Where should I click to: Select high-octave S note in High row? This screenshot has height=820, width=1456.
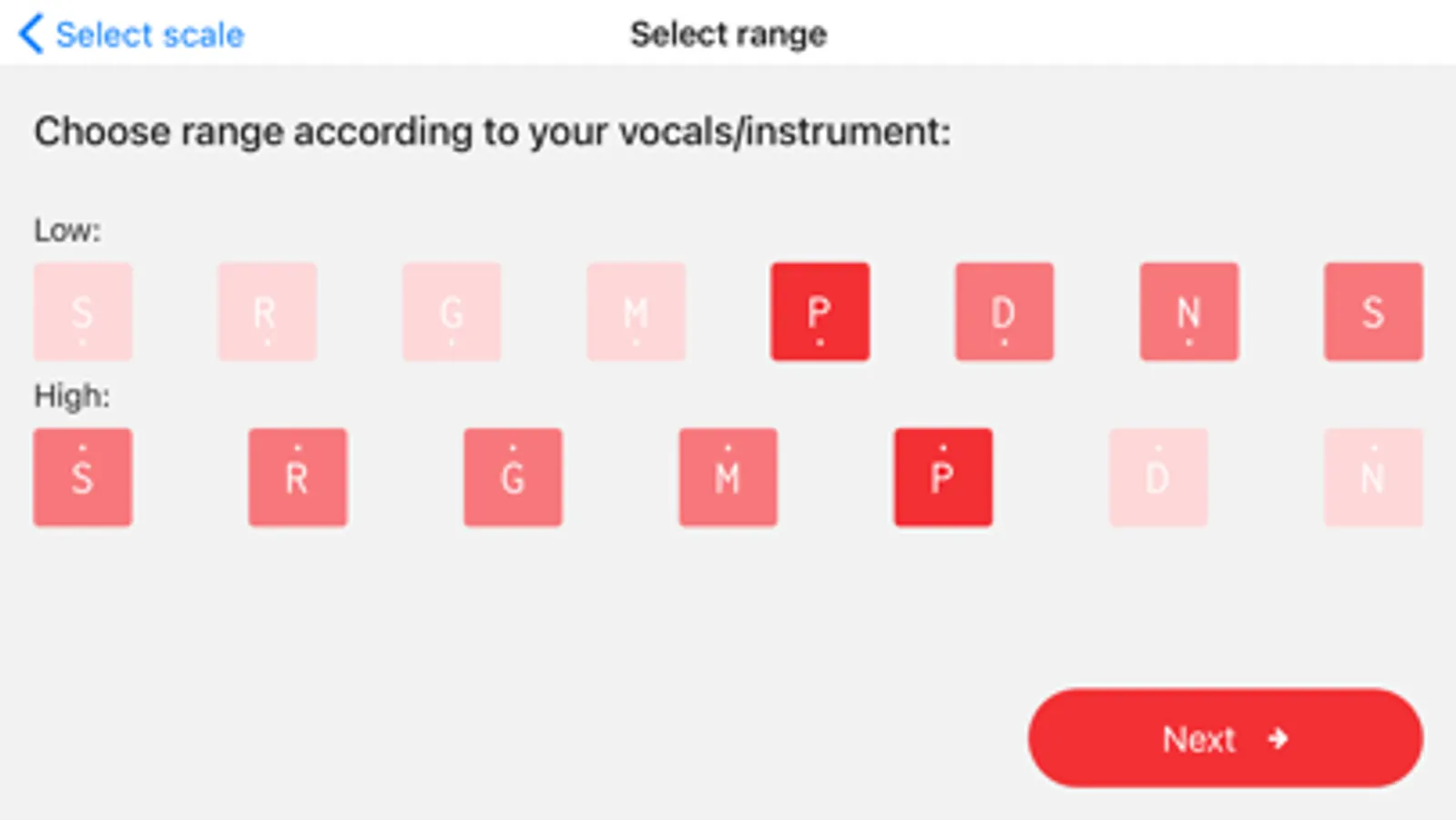[x=83, y=477]
